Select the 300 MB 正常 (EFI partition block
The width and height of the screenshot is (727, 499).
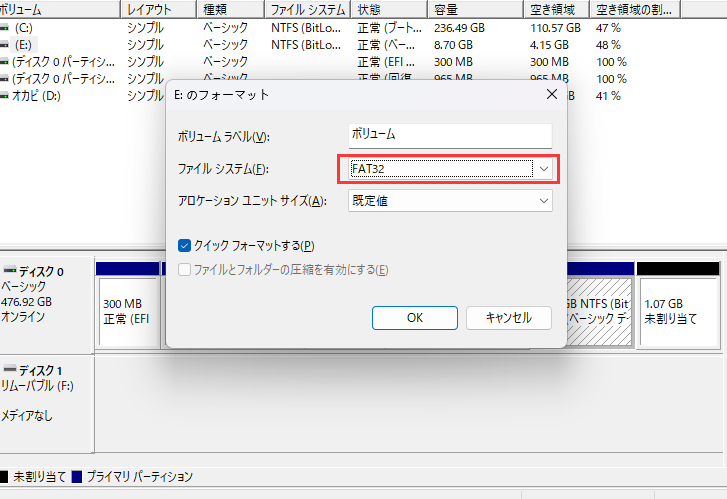pyautogui.click(x=128, y=312)
